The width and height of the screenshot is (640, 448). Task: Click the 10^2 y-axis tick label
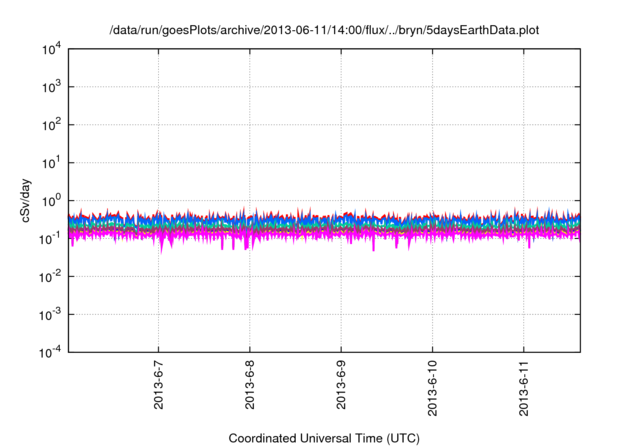point(51,125)
